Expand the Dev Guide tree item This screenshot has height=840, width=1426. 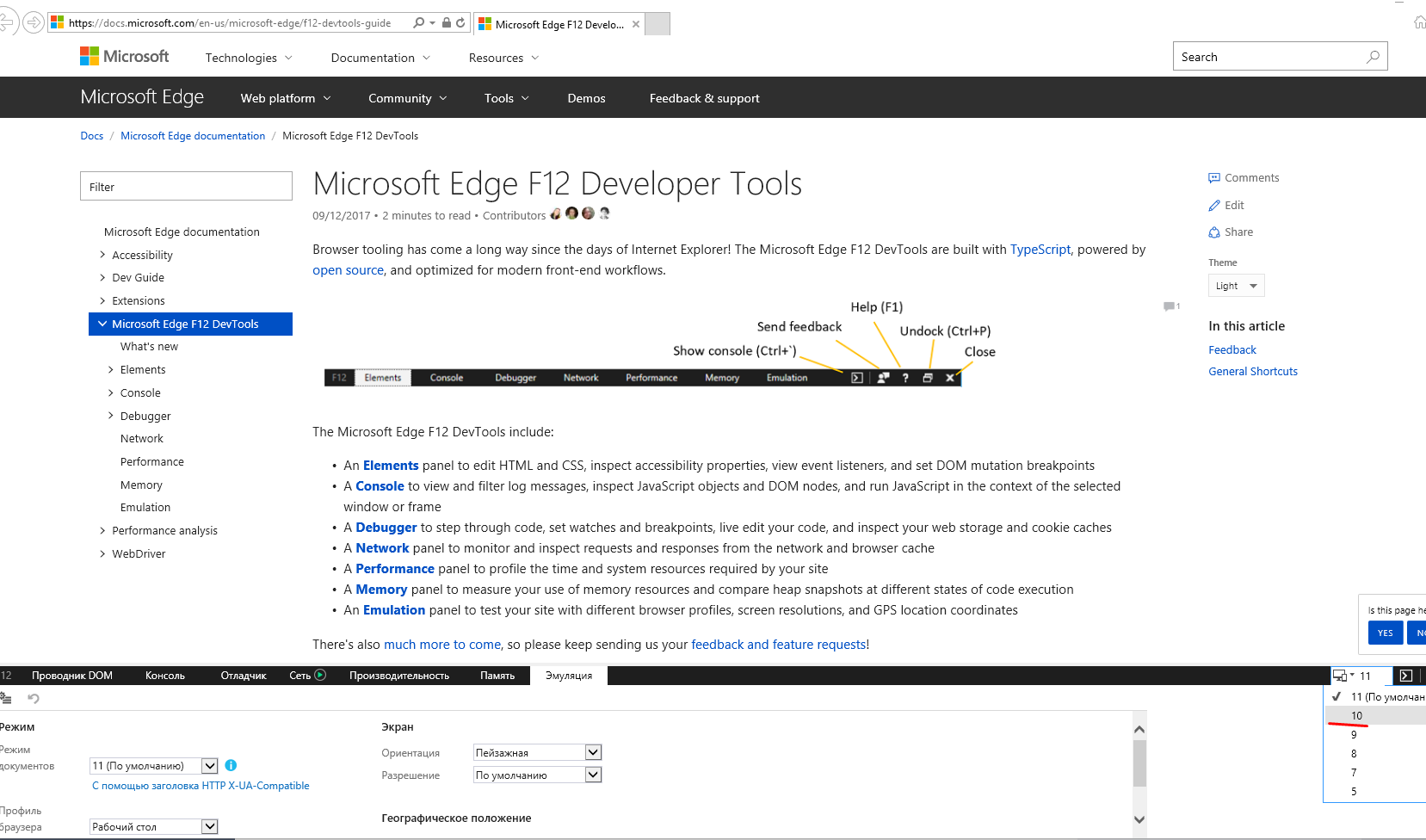[102, 277]
